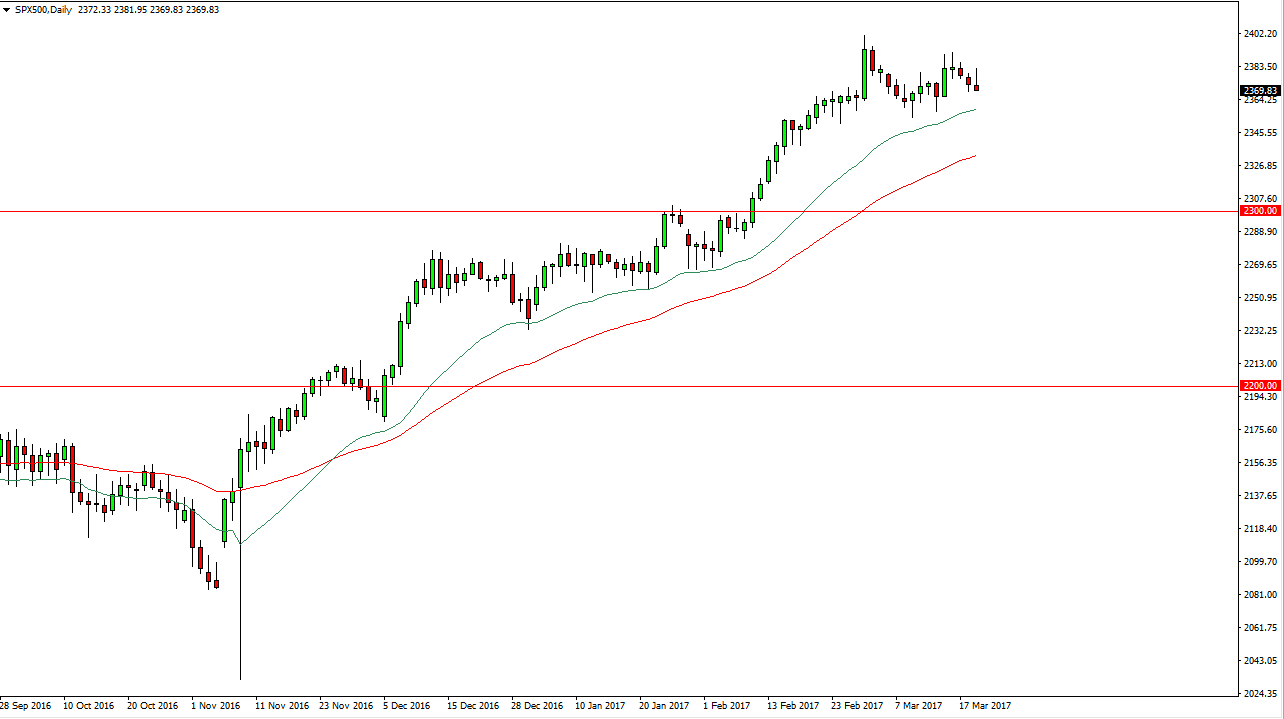The image size is (1284, 719).
Task: Click the SPX500,Daily chart title text
Action: click(x=43, y=10)
